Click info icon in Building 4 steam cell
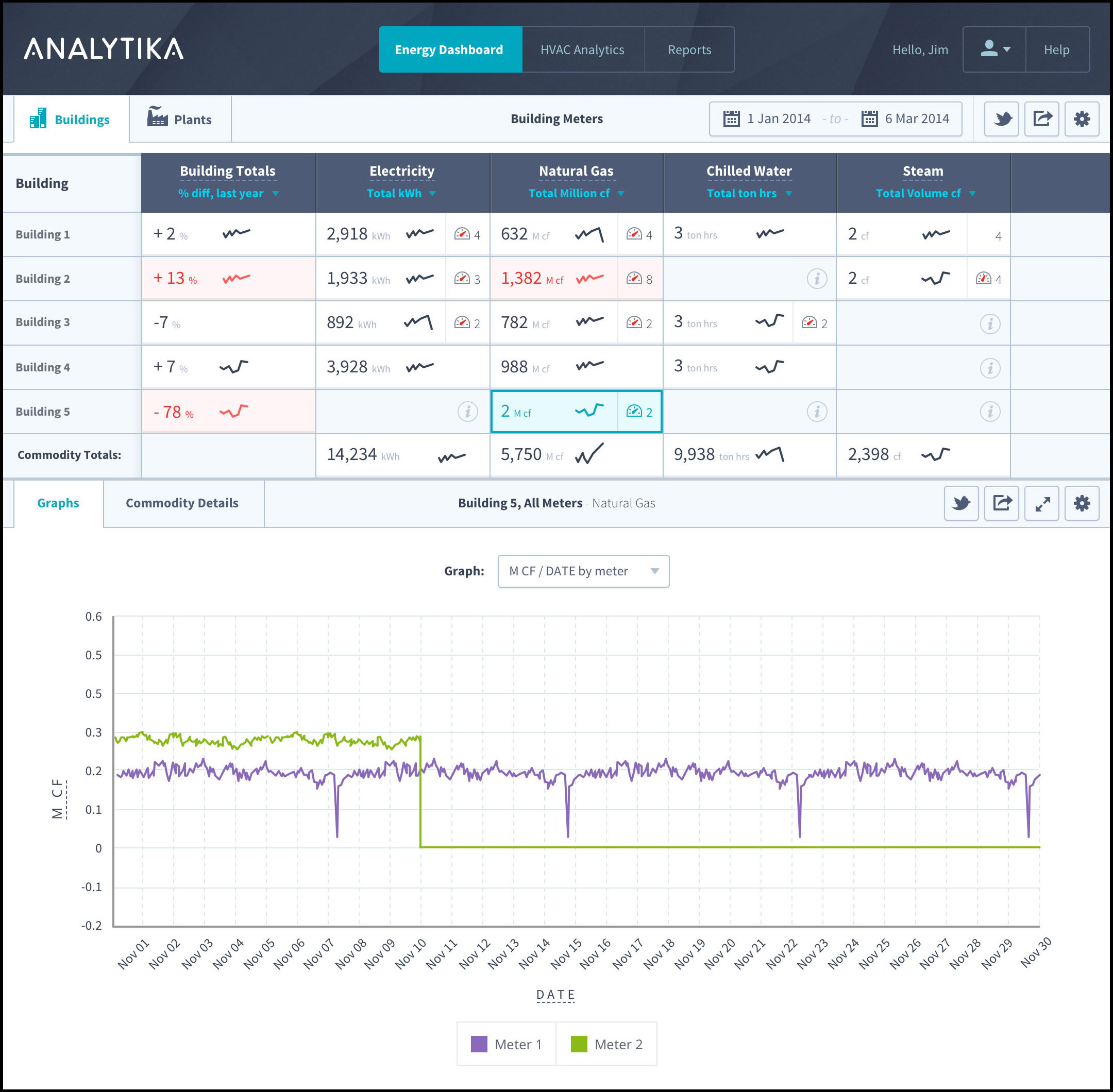Screen dimensions: 1113x1092 (x=990, y=368)
